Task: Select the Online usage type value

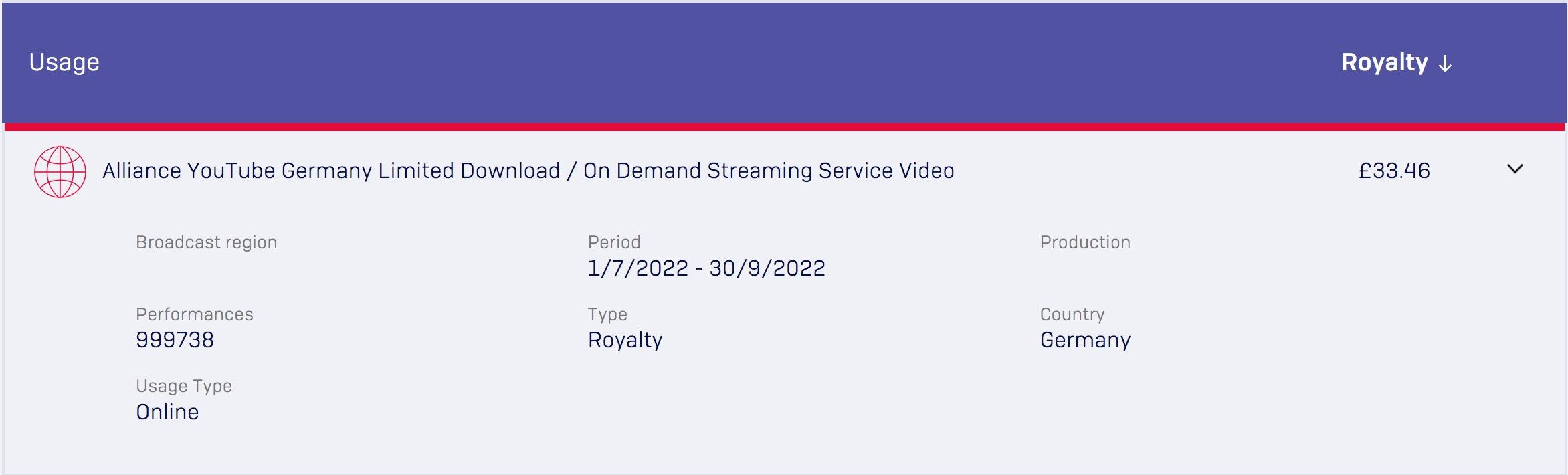Action: (167, 412)
